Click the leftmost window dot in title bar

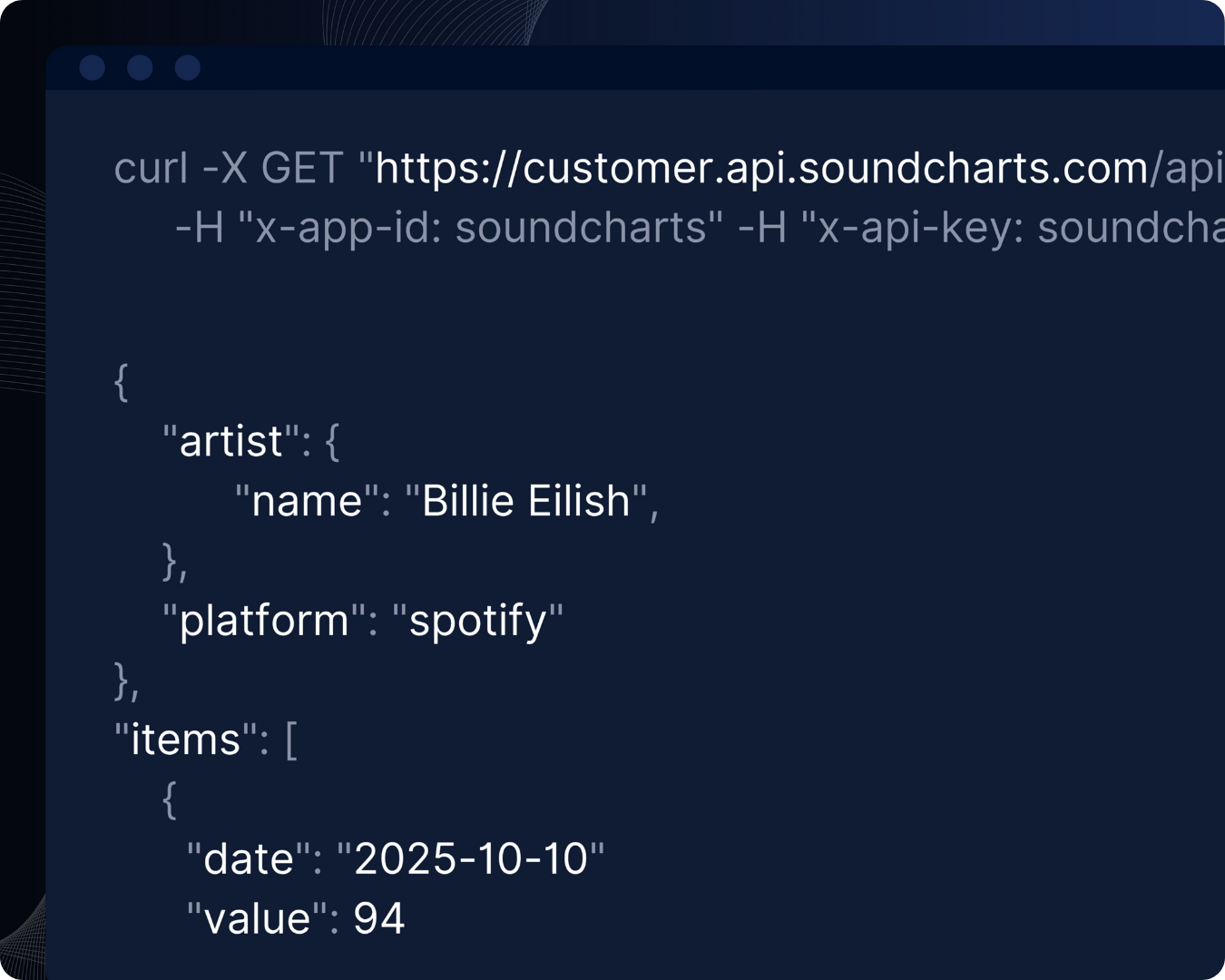(93, 68)
